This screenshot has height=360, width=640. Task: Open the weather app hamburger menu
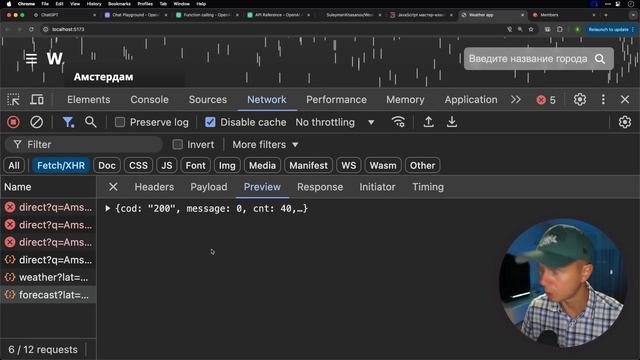tap(31, 59)
